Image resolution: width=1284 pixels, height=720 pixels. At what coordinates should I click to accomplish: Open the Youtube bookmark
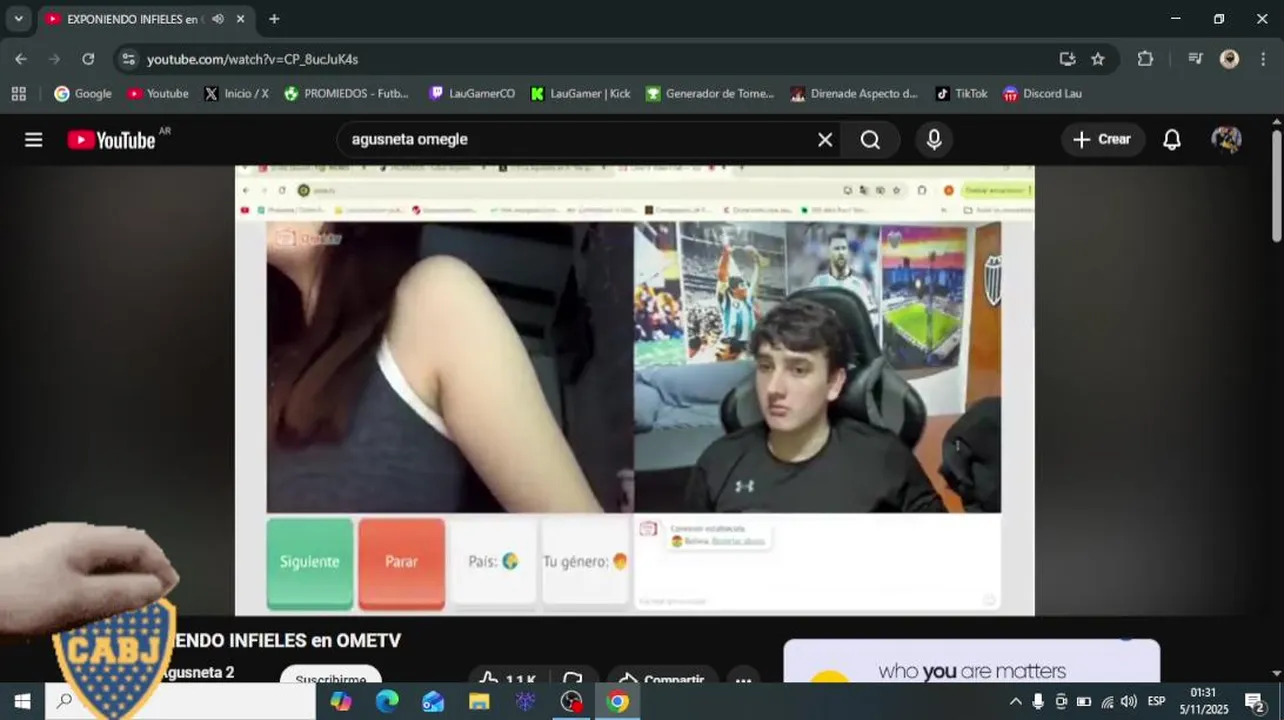157,93
